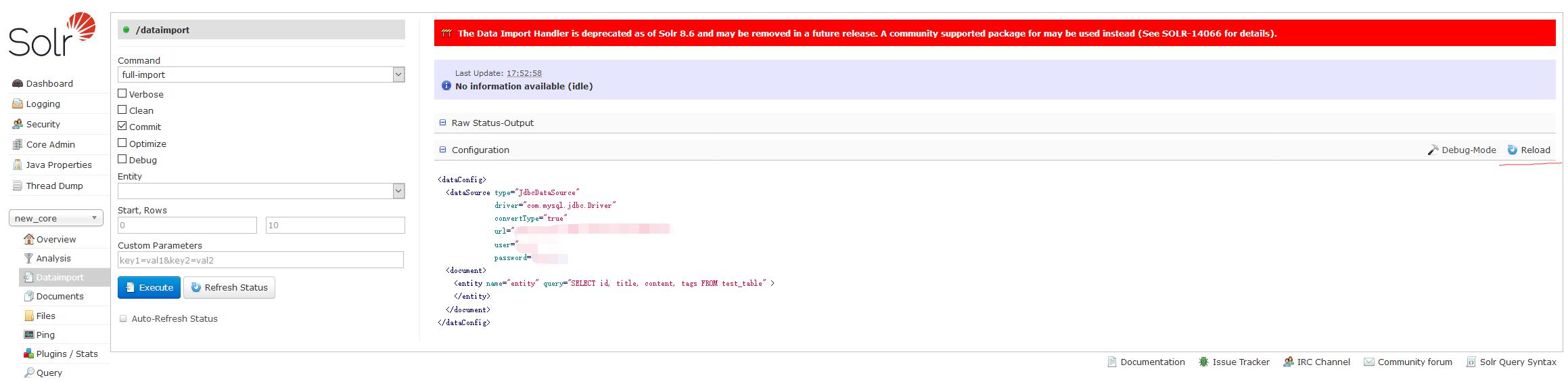This screenshot has height=382, width=1568.
Task: Open the Documentation link
Action: (x=1153, y=362)
